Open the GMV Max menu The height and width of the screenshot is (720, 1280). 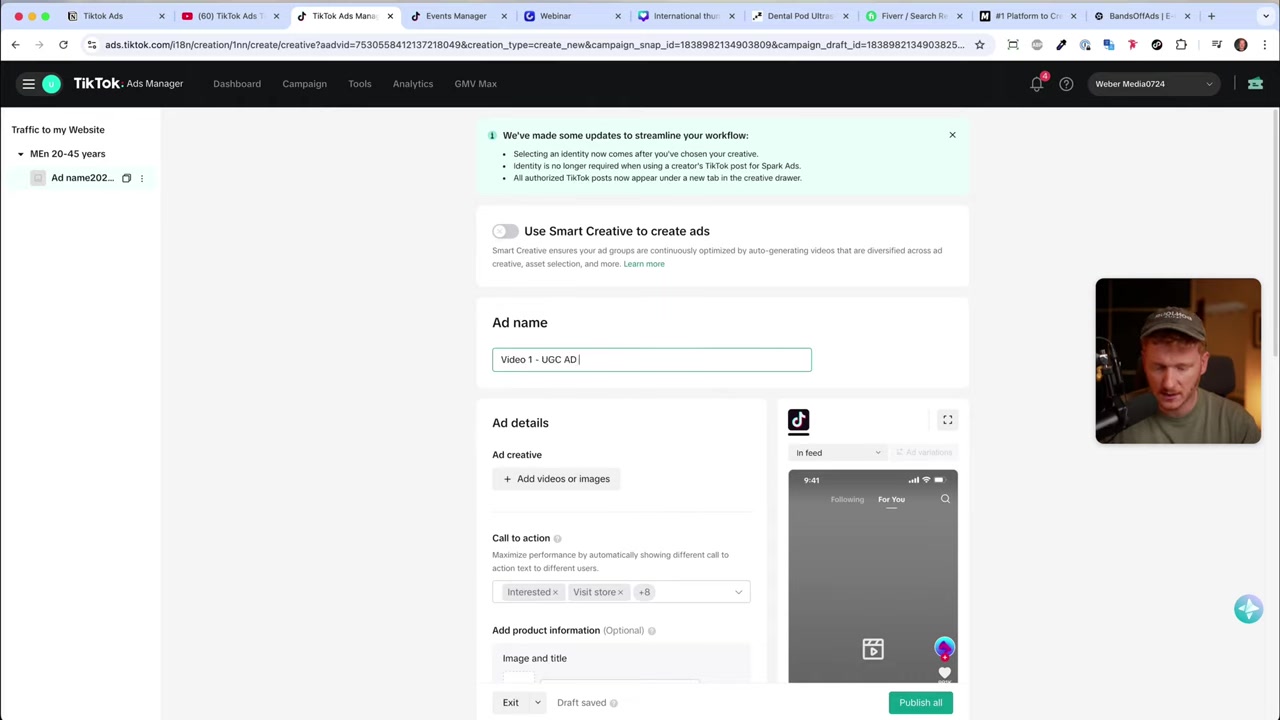476,84
